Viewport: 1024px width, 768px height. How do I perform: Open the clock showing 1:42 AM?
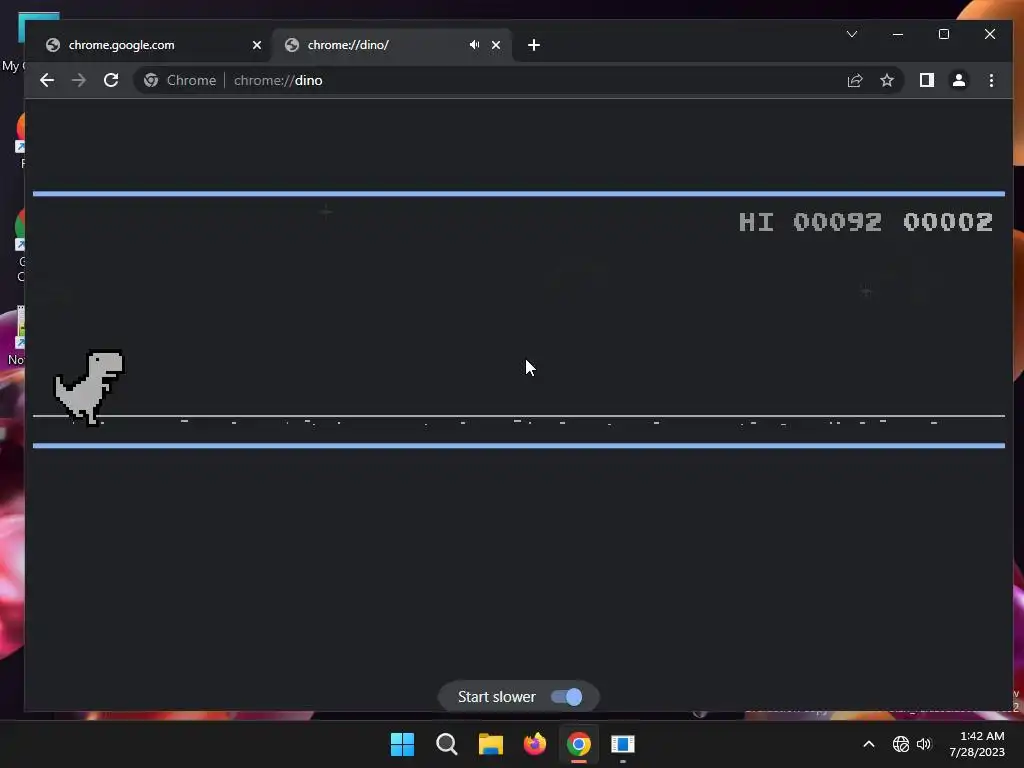click(x=977, y=744)
